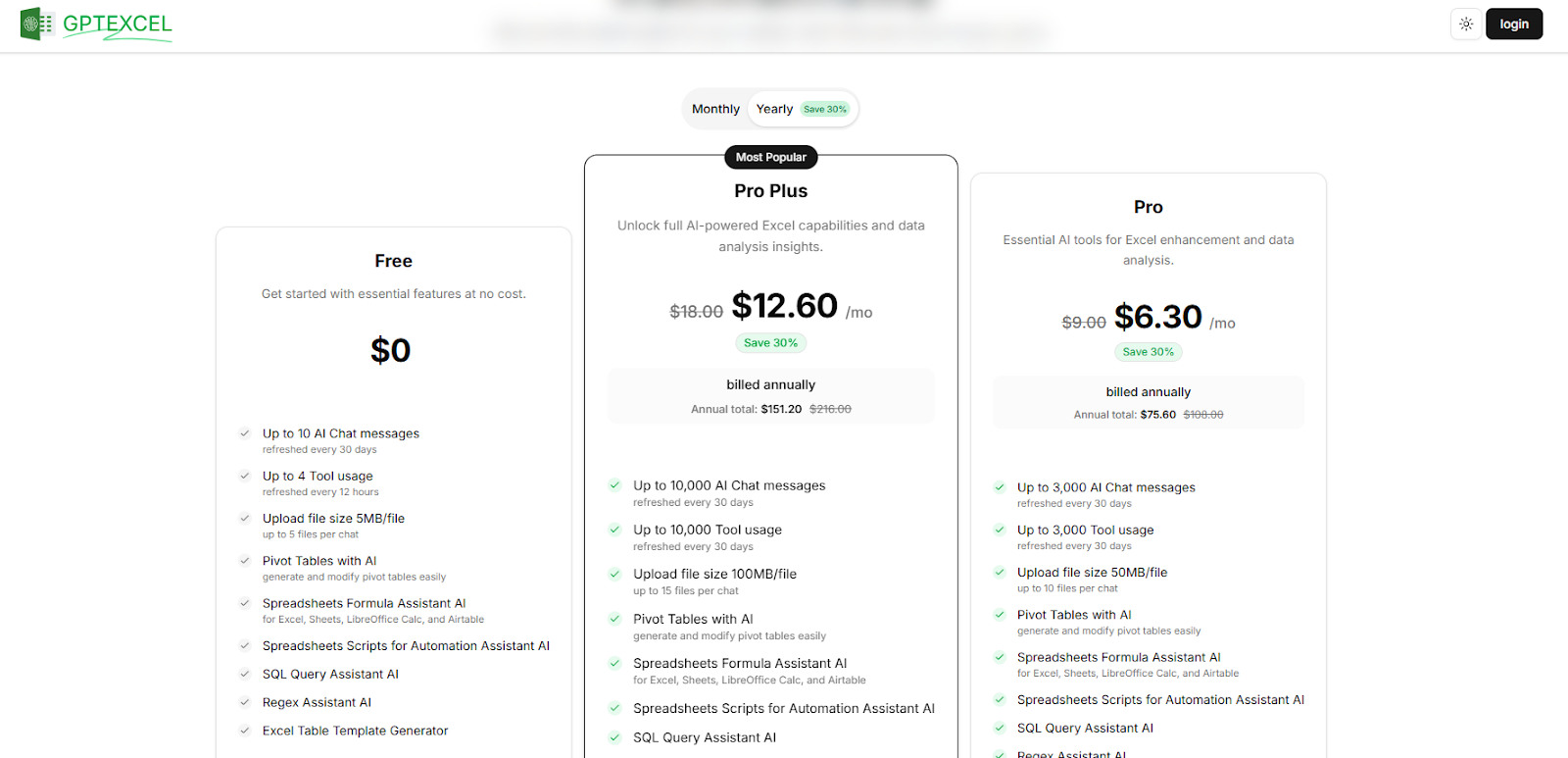The height and width of the screenshot is (758, 1568).
Task: Click the GPTExcel spreadsheet logo icon
Action: coord(36,23)
